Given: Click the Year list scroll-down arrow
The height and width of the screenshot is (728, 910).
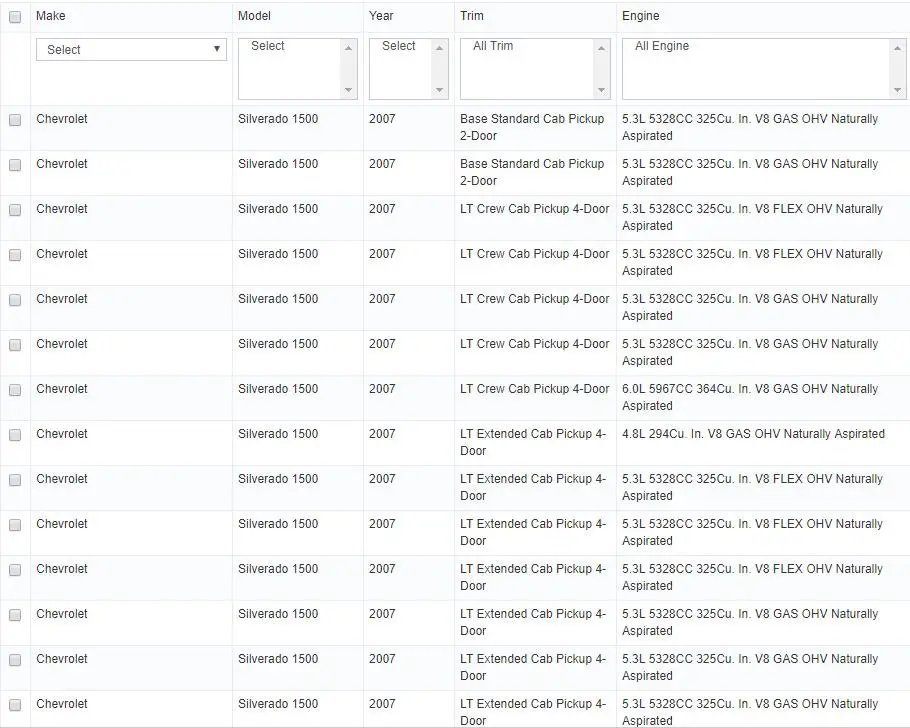Looking at the screenshot, I should click(x=439, y=90).
